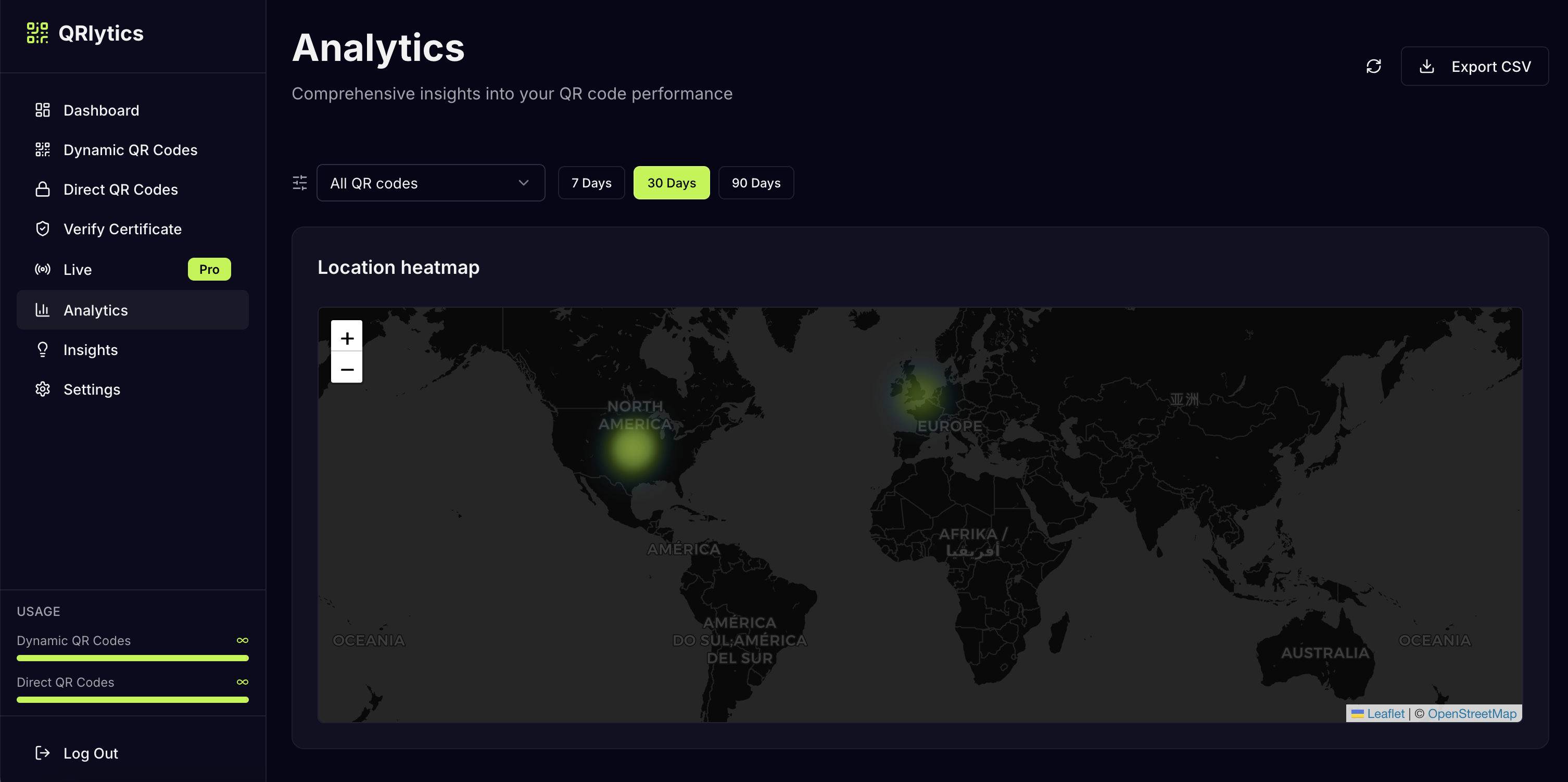This screenshot has width=1568, height=782.
Task: Open Verify Certificate via the shield icon
Action: pyautogui.click(x=43, y=228)
